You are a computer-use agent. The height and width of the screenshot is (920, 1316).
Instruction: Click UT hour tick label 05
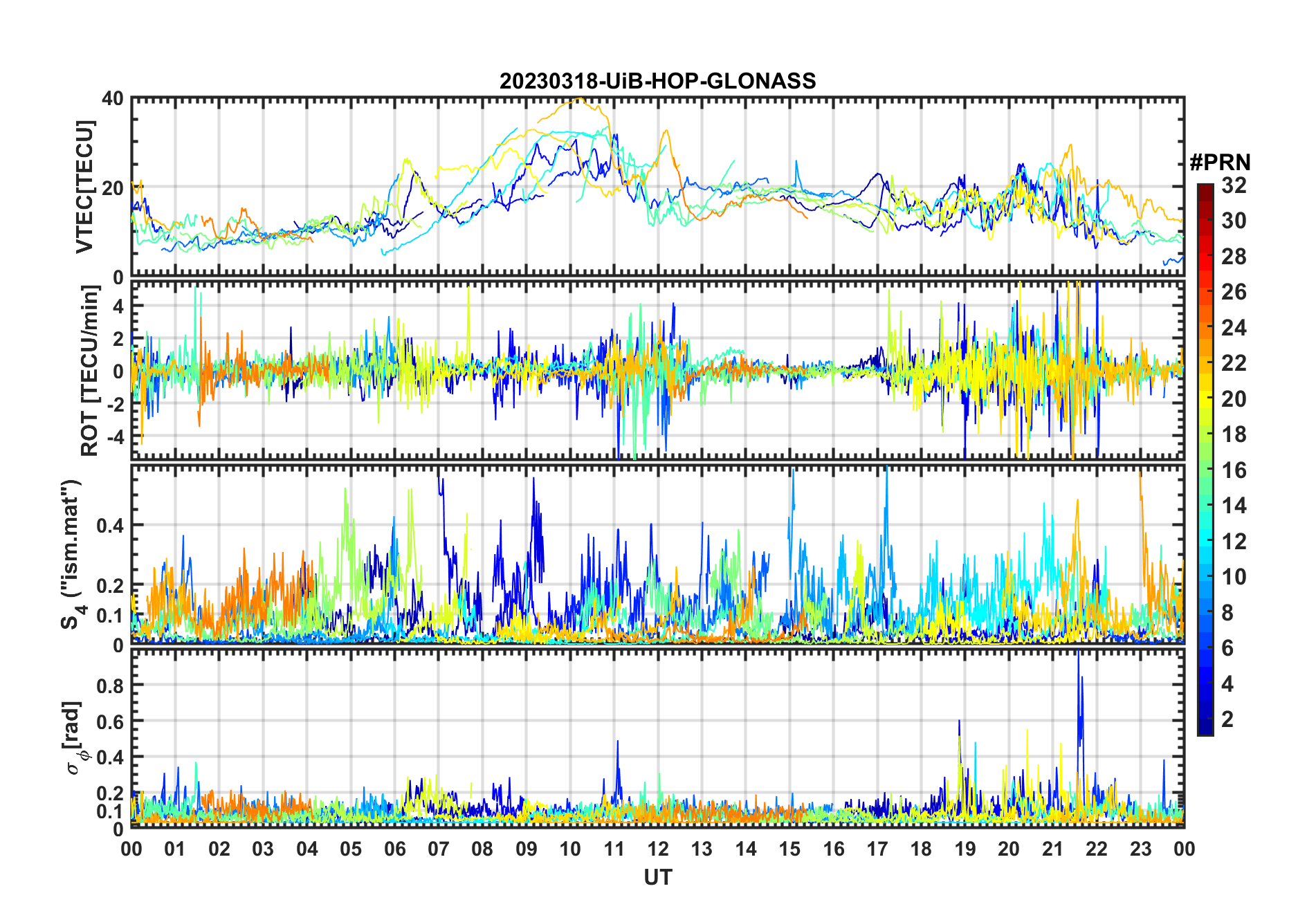[351, 849]
